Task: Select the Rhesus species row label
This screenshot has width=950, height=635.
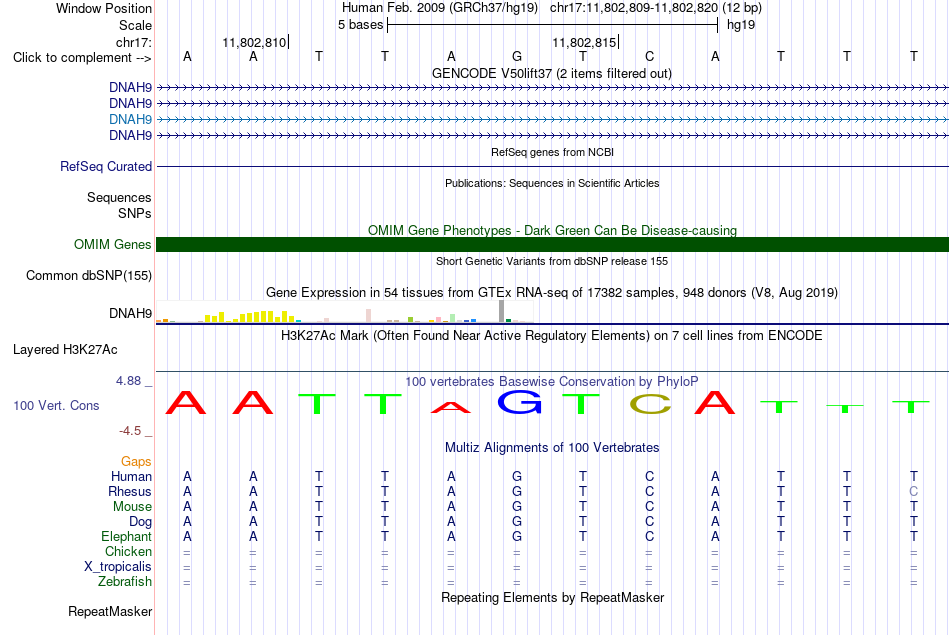Action: (130, 491)
